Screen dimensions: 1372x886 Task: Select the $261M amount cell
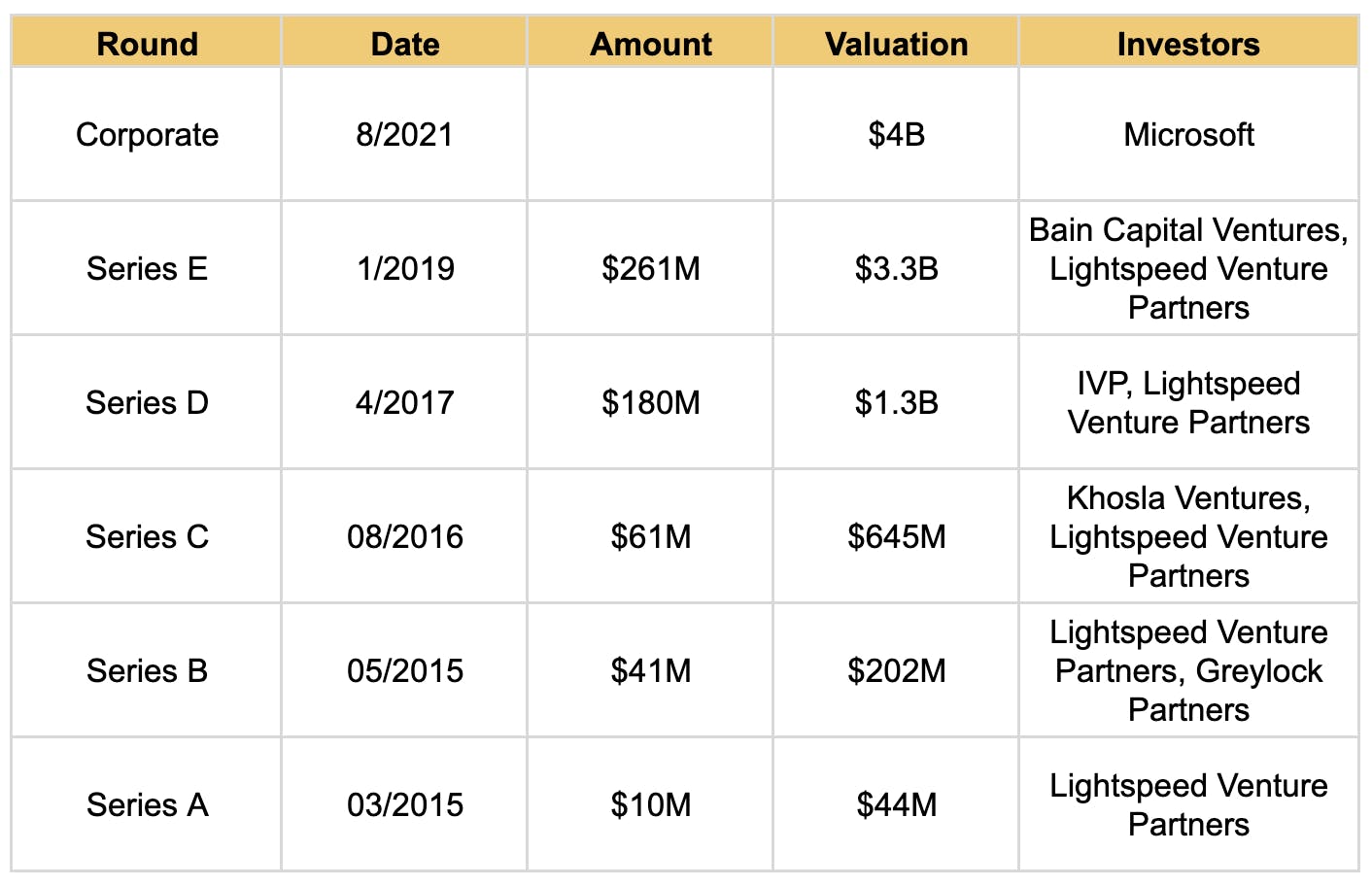(x=651, y=268)
